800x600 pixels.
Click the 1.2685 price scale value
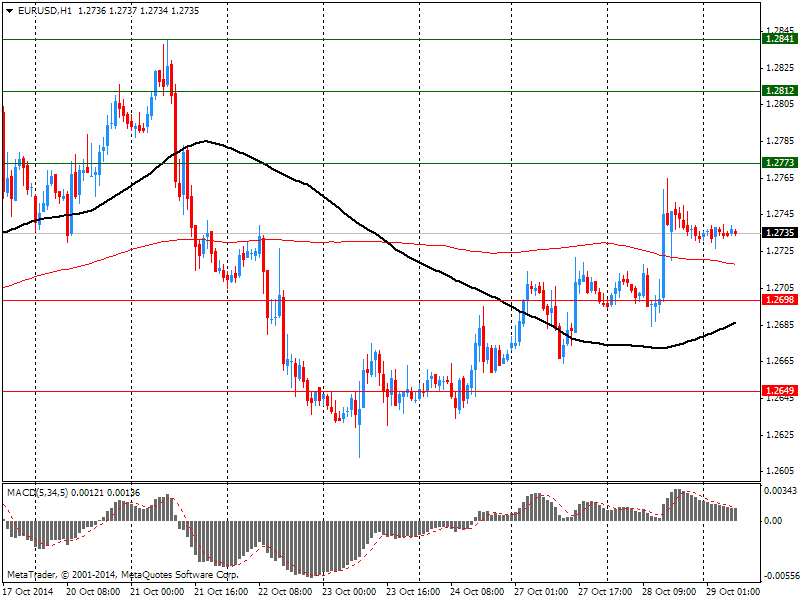[780, 324]
